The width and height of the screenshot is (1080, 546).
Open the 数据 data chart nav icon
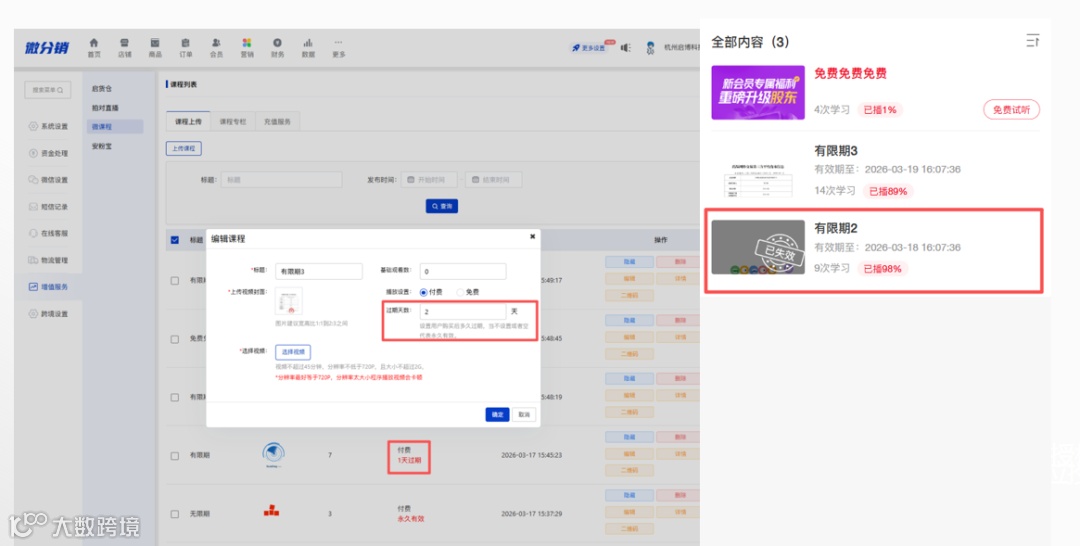click(x=308, y=48)
